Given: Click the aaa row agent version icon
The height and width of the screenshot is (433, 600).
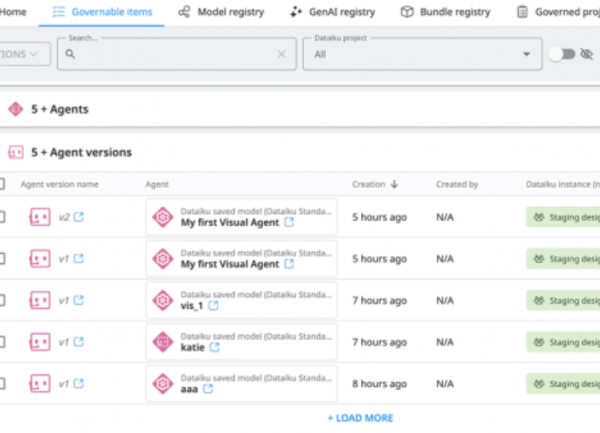Looking at the screenshot, I should [x=40, y=383].
